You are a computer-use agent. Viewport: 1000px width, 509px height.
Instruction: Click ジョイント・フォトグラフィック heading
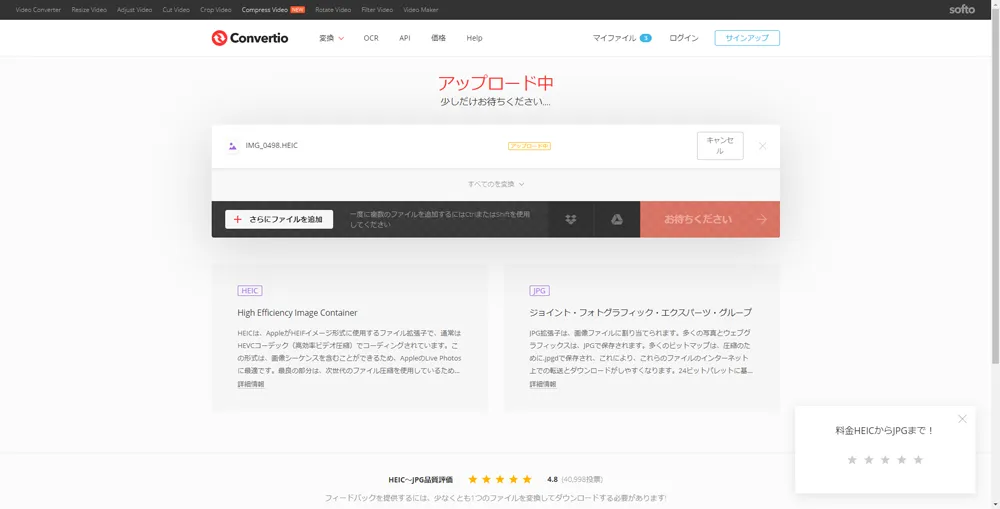pos(640,313)
